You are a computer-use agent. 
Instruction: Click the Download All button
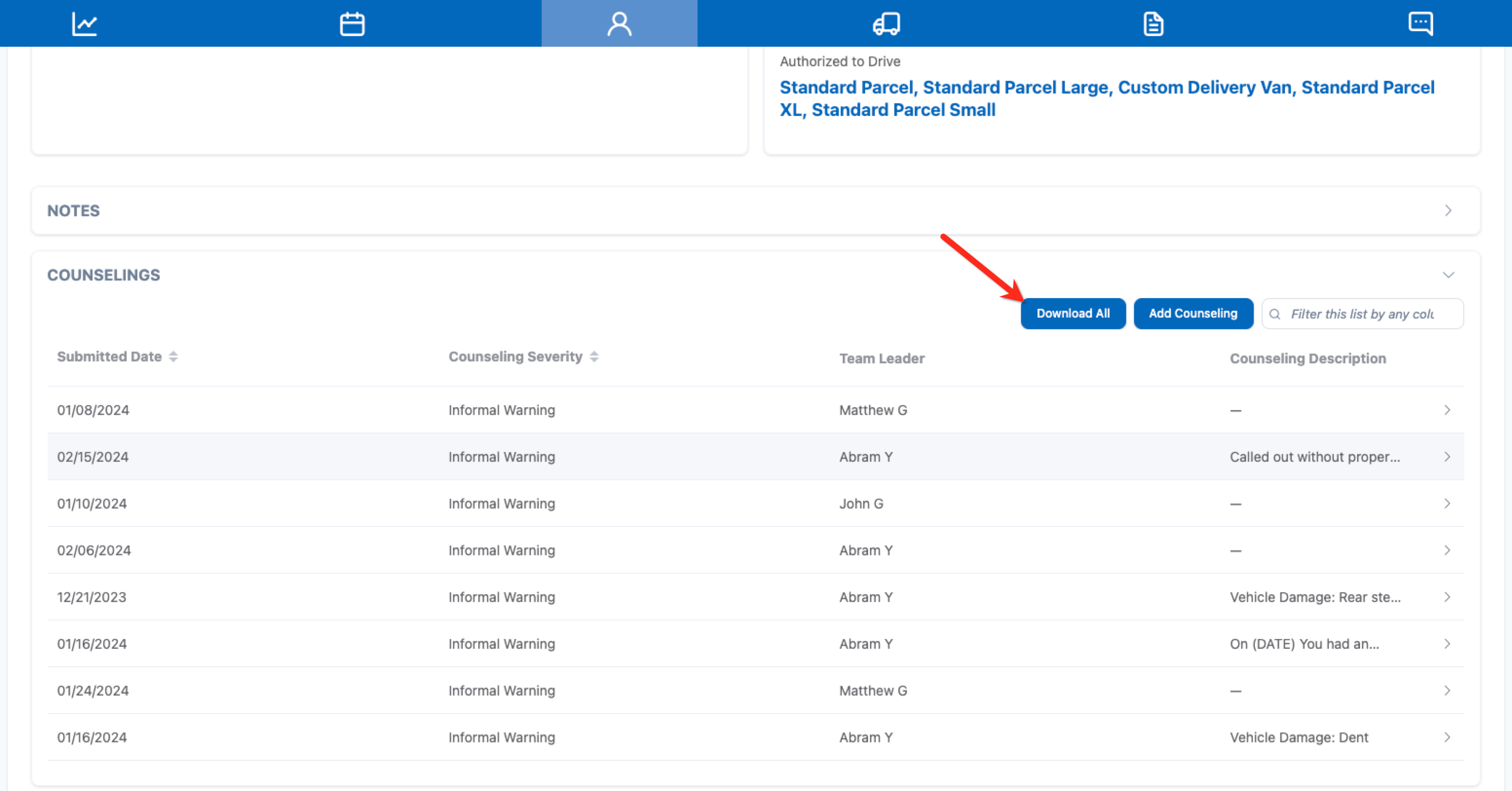coord(1073,314)
